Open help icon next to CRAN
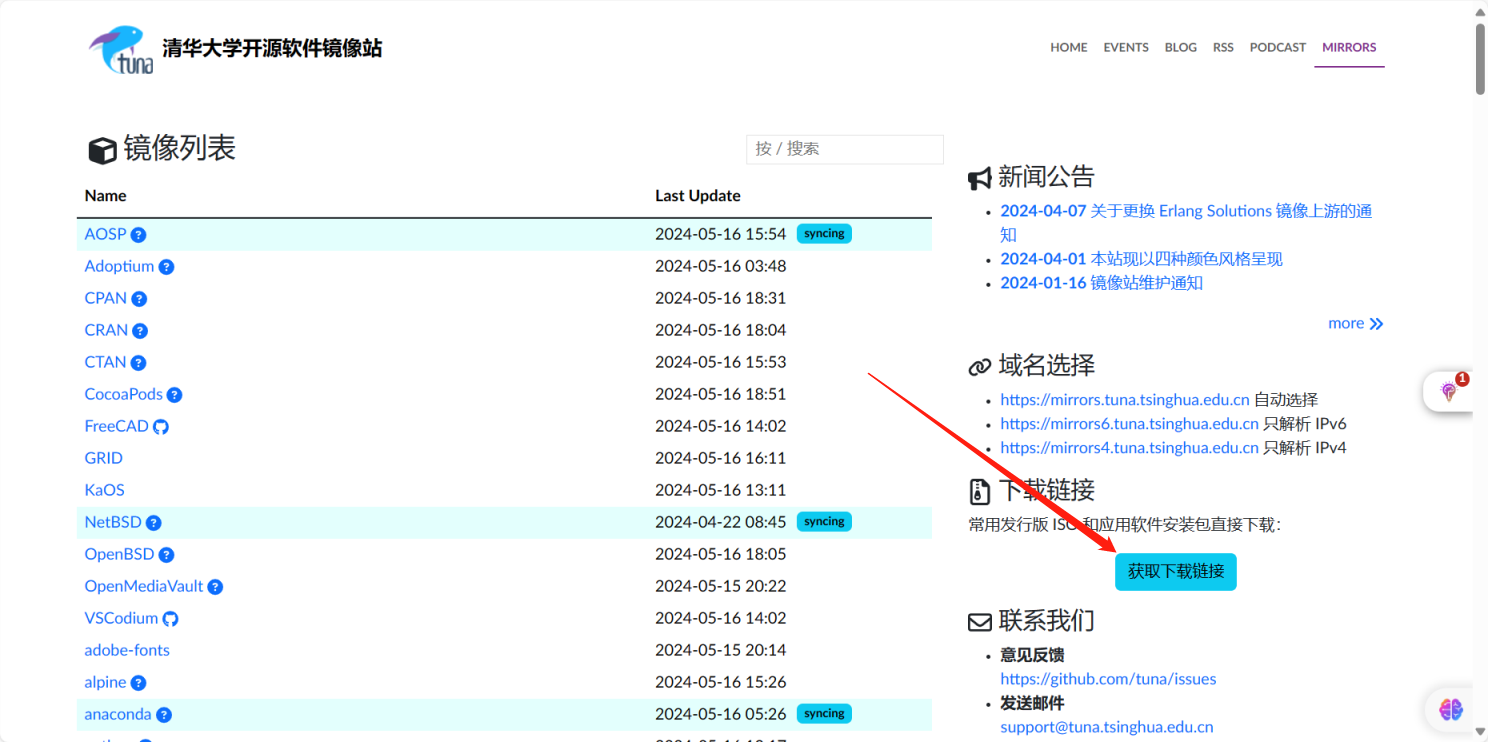The height and width of the screenshot is (742, 1488). coord(140,331)
